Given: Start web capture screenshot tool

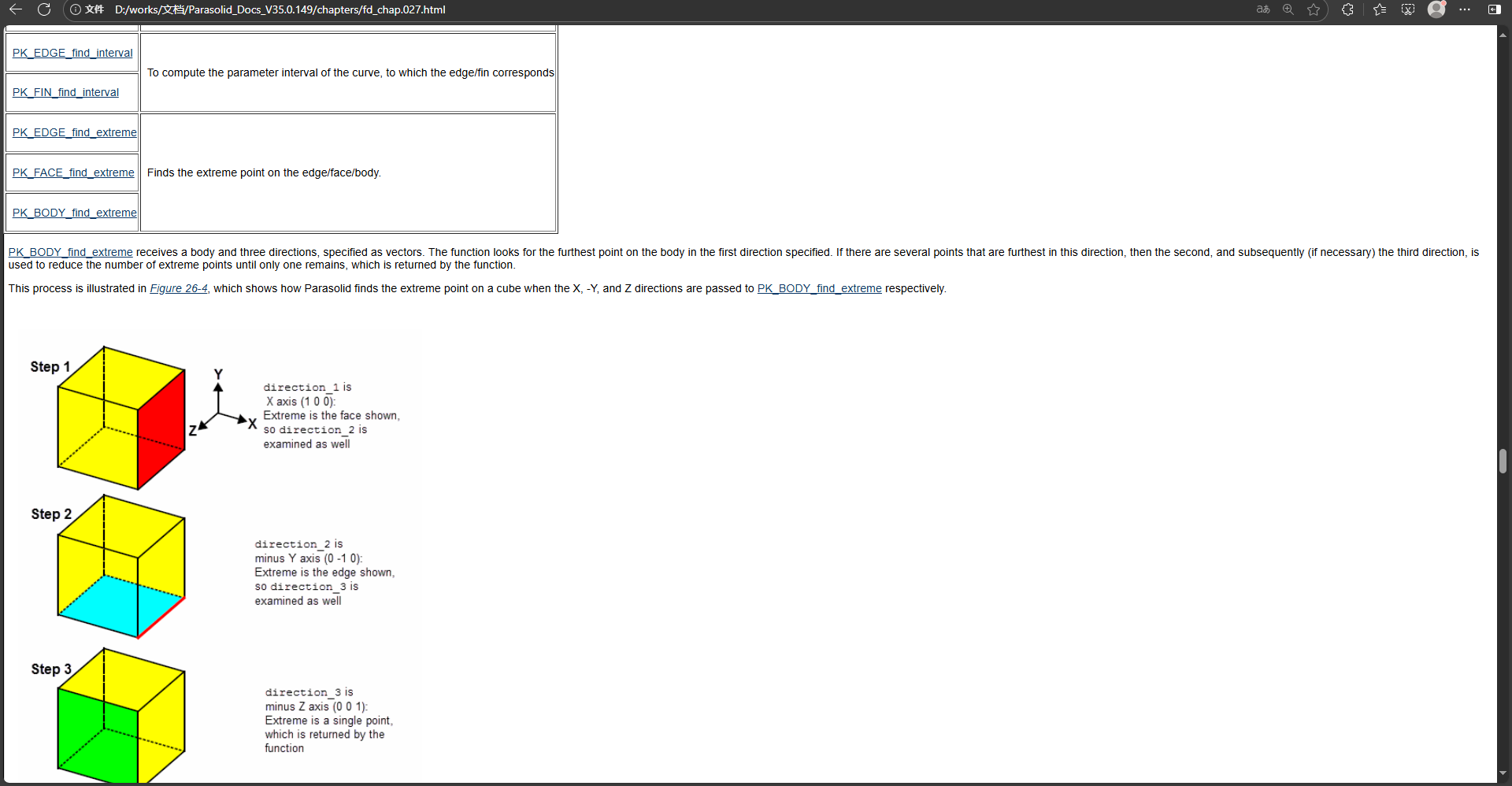Looking at the screenshot, I should (x=1408, y=9).
